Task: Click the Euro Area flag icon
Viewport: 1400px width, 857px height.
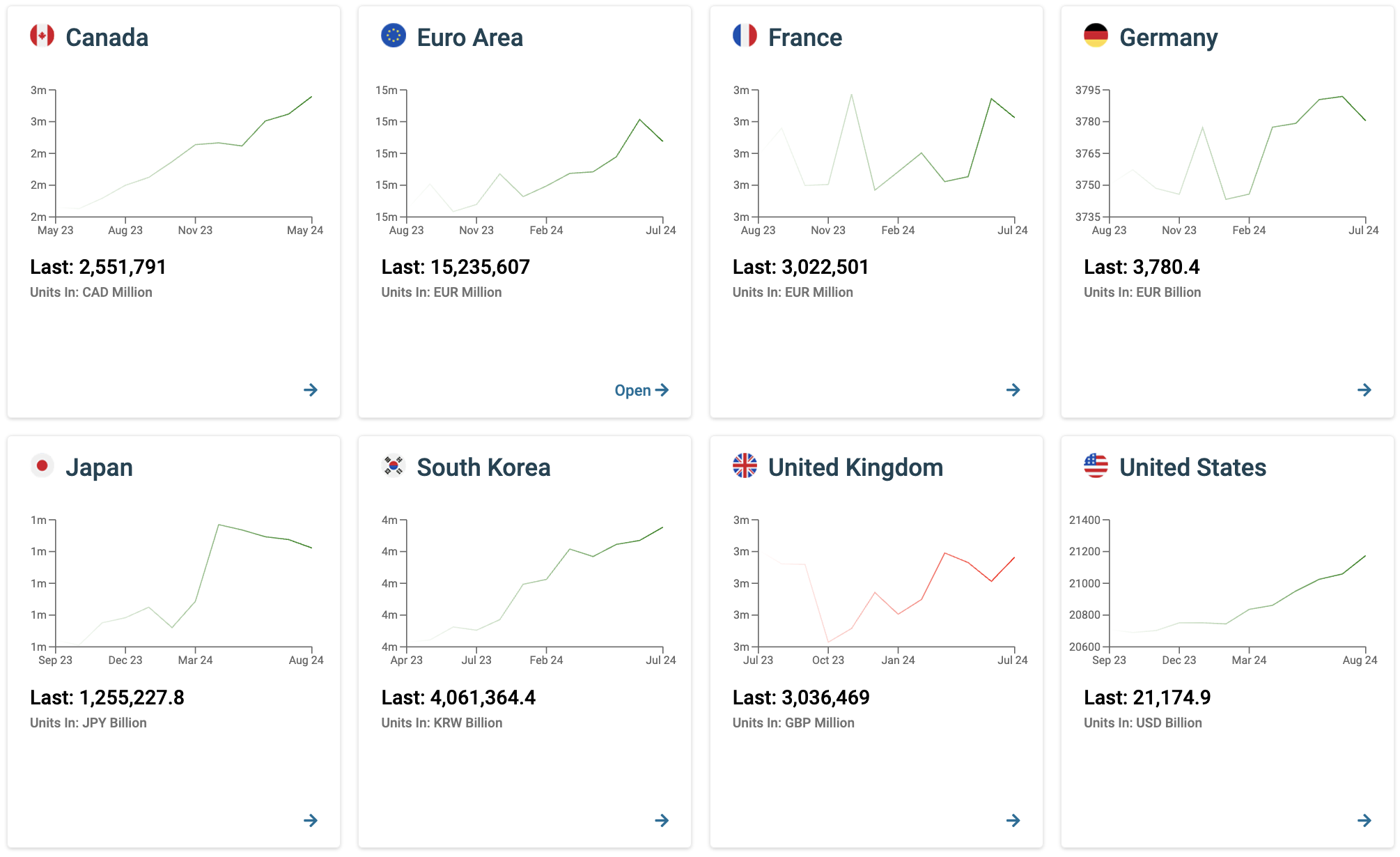Action: [394, 36]
